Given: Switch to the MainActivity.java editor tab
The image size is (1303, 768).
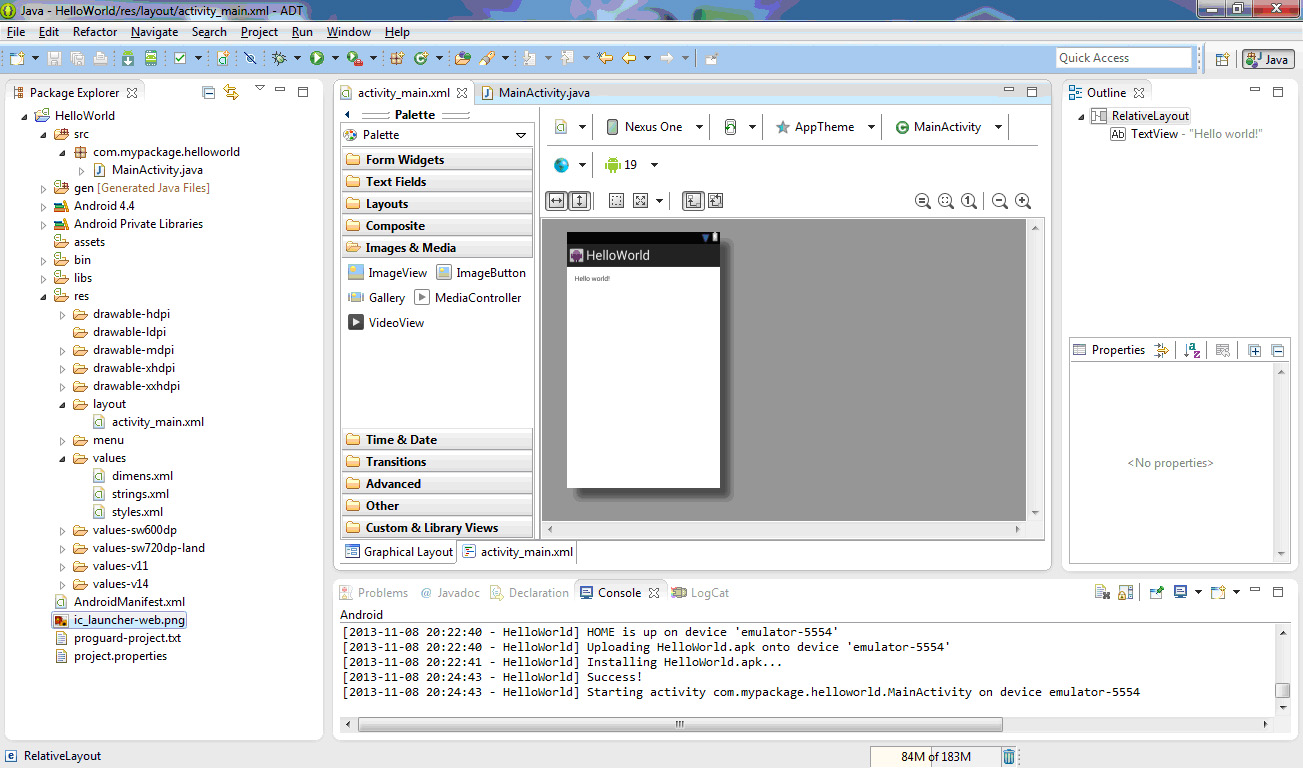Looking at the screenshot, I should coord(536,93).
